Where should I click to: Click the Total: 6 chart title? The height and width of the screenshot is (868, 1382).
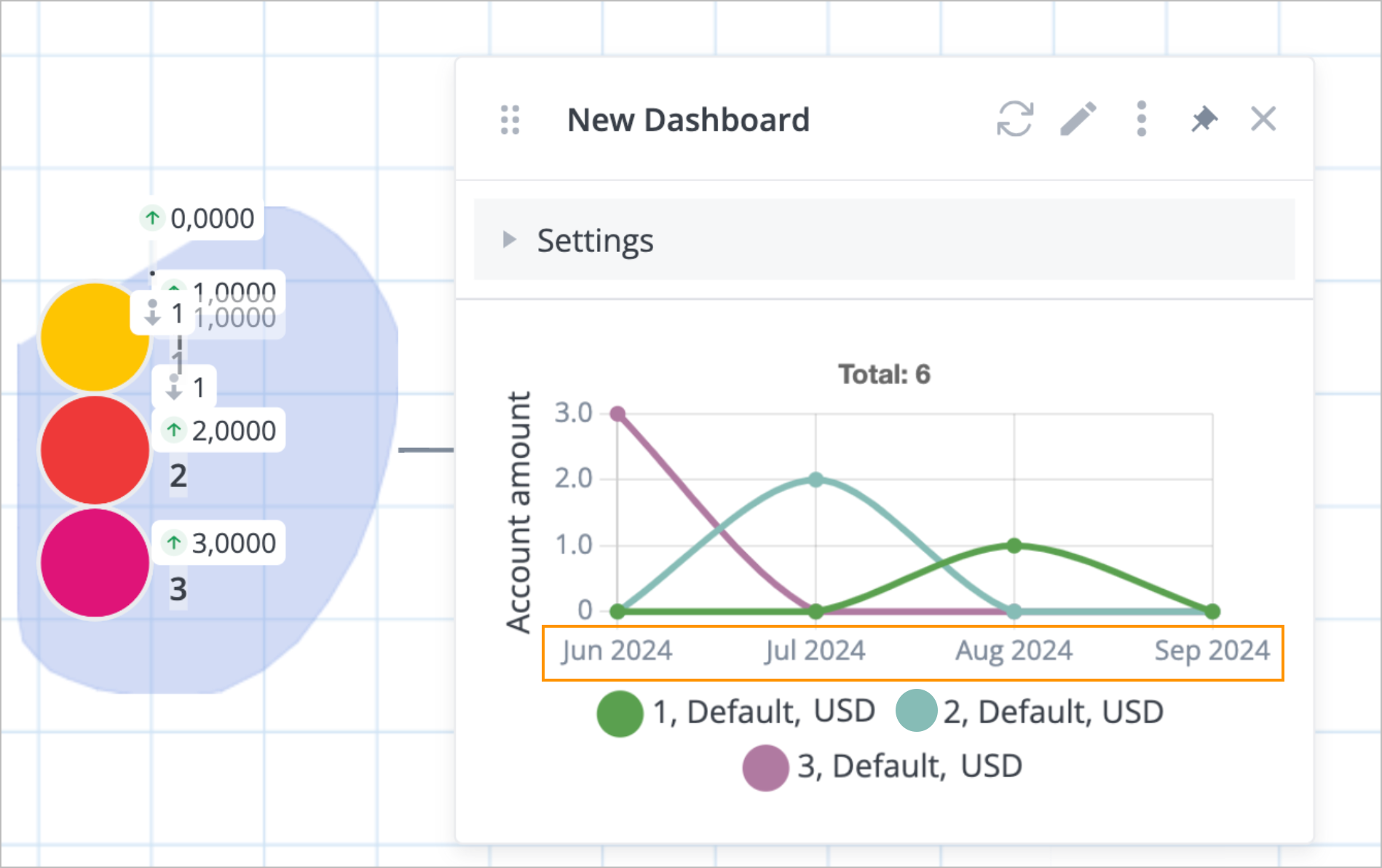tap(884, 374)
